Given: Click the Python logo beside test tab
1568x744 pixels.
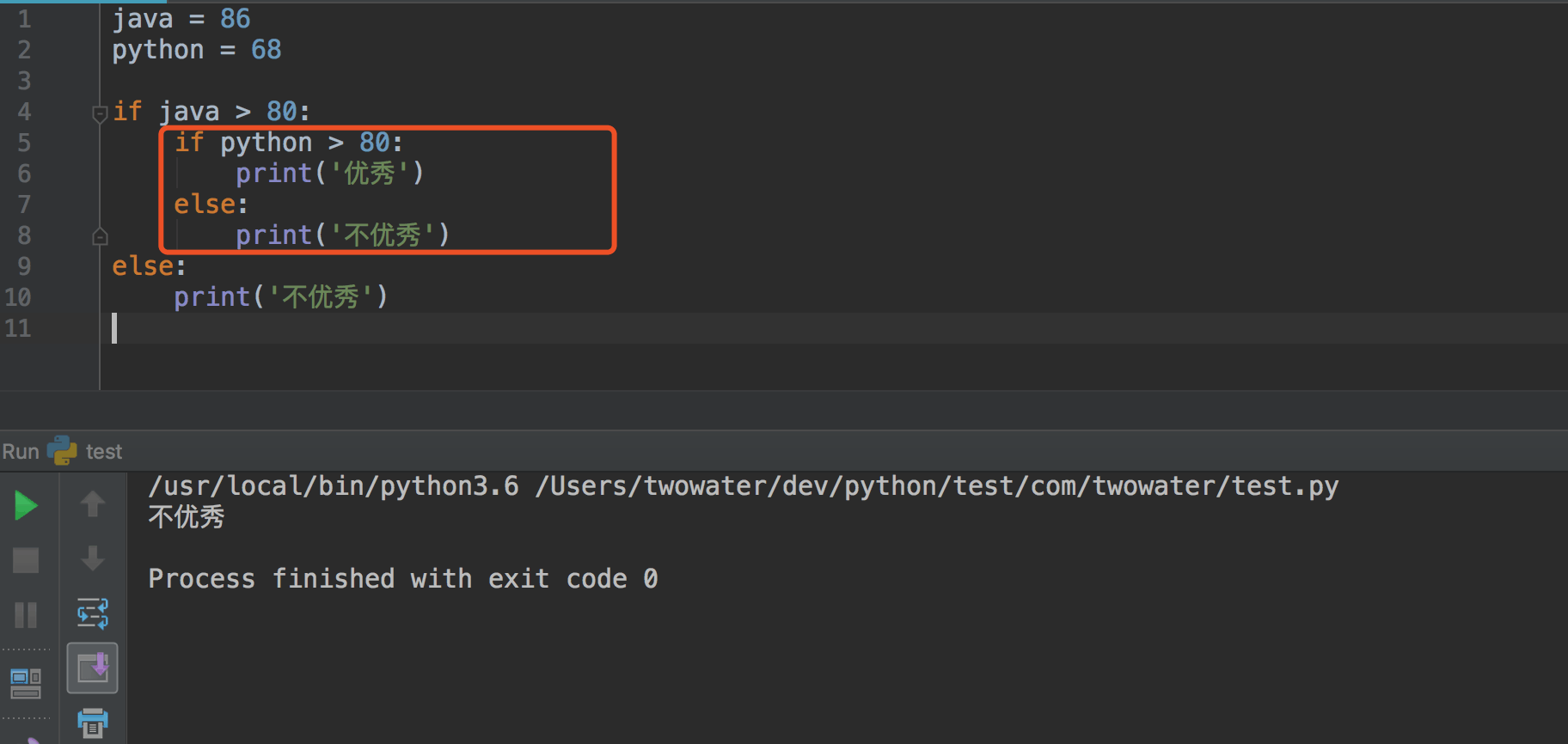Looking at the screenshot, I should click(62, 451).
